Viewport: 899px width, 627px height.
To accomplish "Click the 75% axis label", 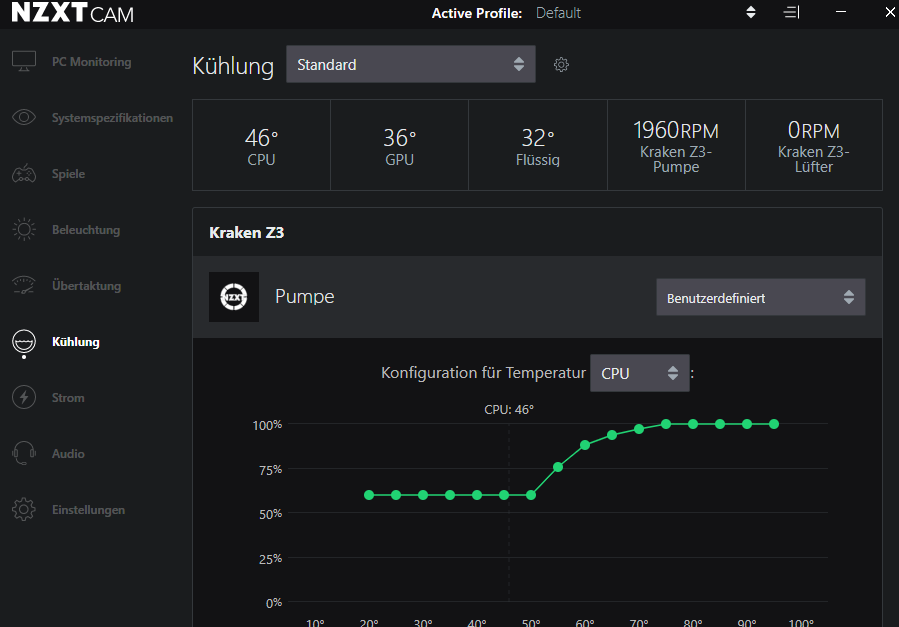I will (x=271, y=470).
